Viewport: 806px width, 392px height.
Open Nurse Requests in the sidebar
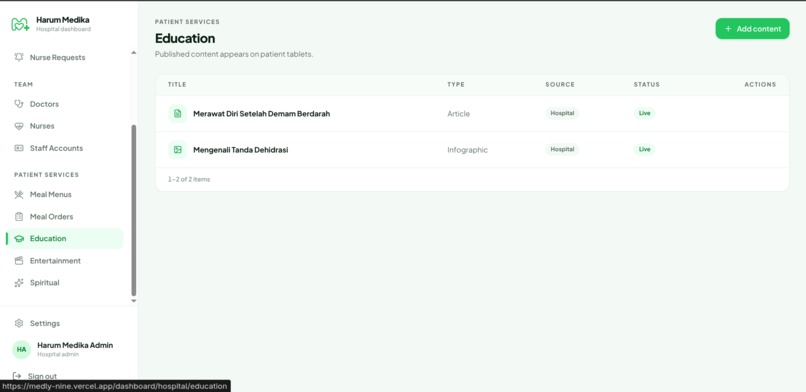(x=66, y=57)
